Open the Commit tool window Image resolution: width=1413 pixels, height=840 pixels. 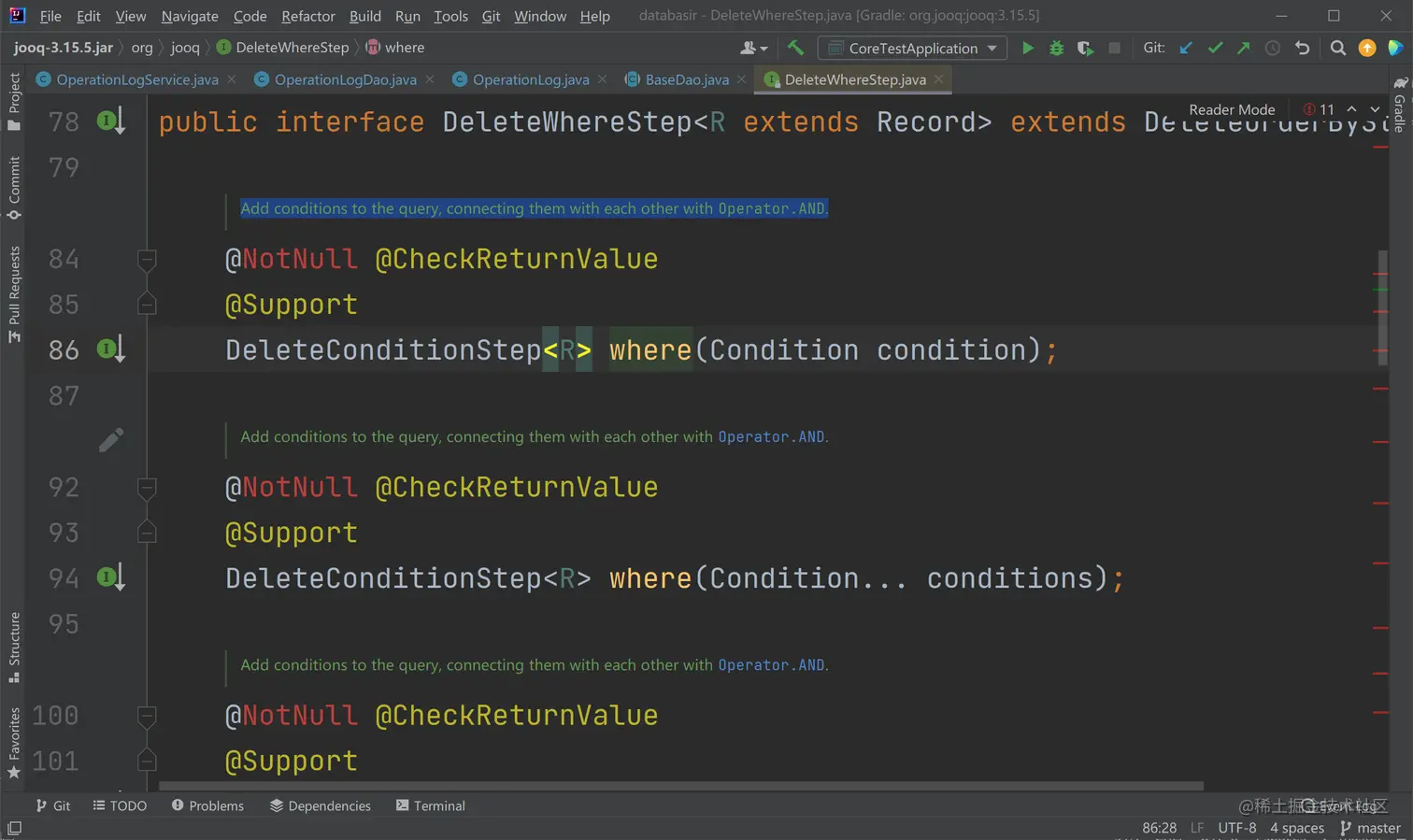pyautogui.click(x=14, y=188)
